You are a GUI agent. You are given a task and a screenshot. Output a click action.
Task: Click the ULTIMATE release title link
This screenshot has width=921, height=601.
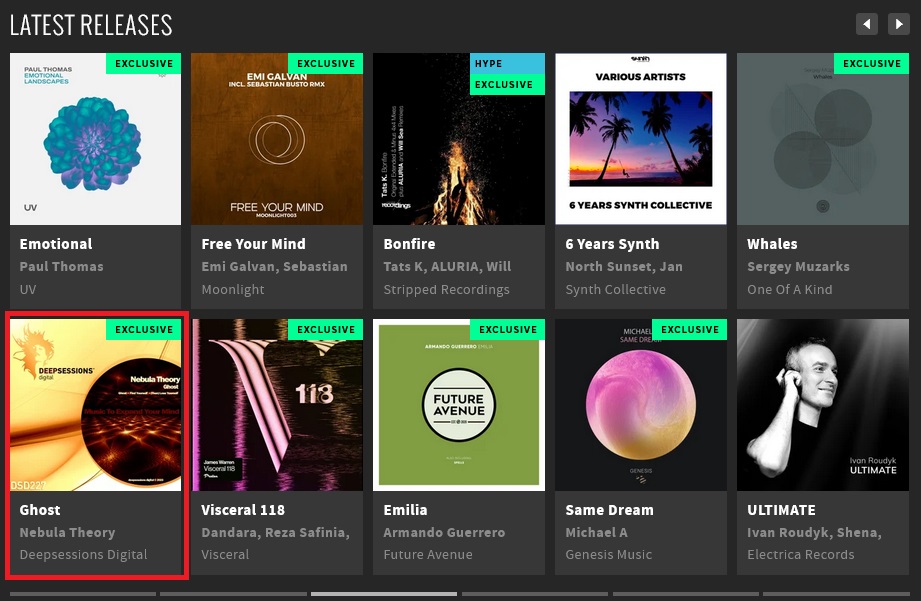coord(781,510)
